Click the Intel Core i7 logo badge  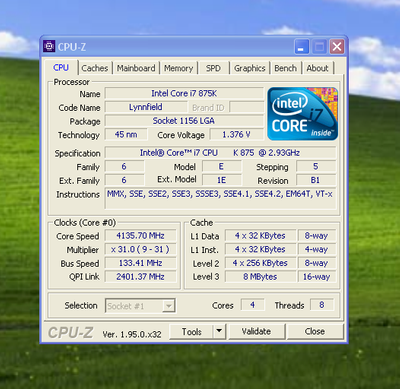click(x=303, y=113)
